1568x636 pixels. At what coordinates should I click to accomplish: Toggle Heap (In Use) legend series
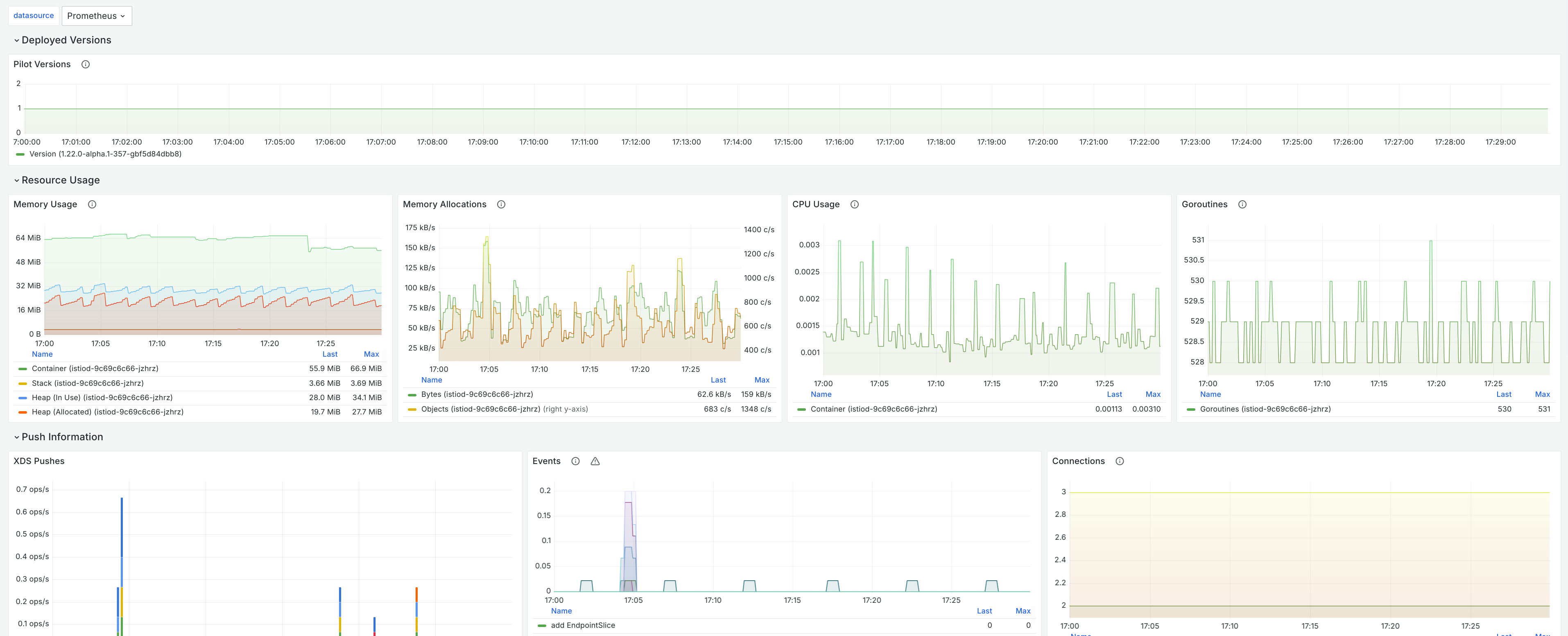click(102, 397)
